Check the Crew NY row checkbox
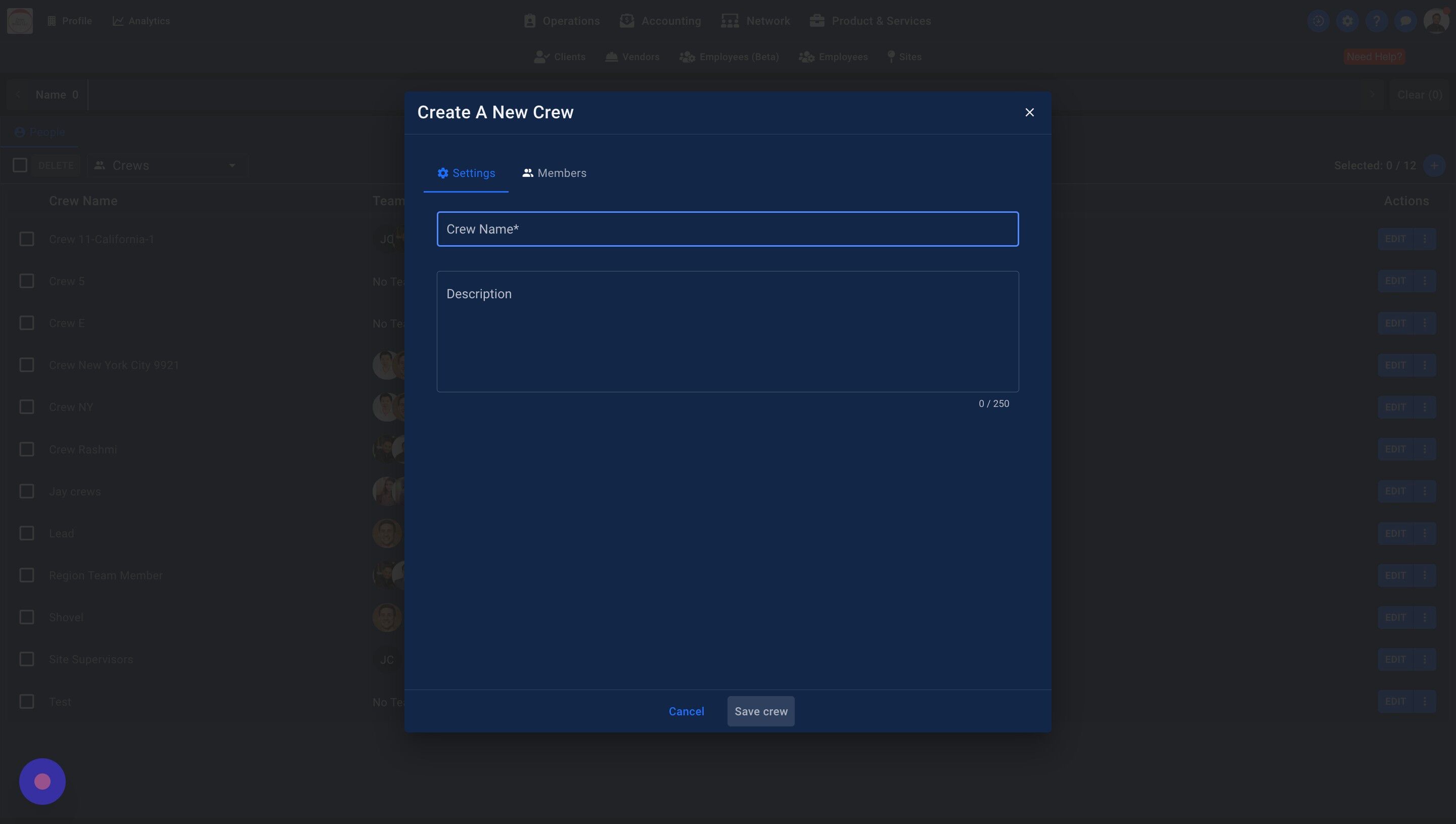Screen dimensions: 1456x824 pyautogui.click(x=27, y=407)
